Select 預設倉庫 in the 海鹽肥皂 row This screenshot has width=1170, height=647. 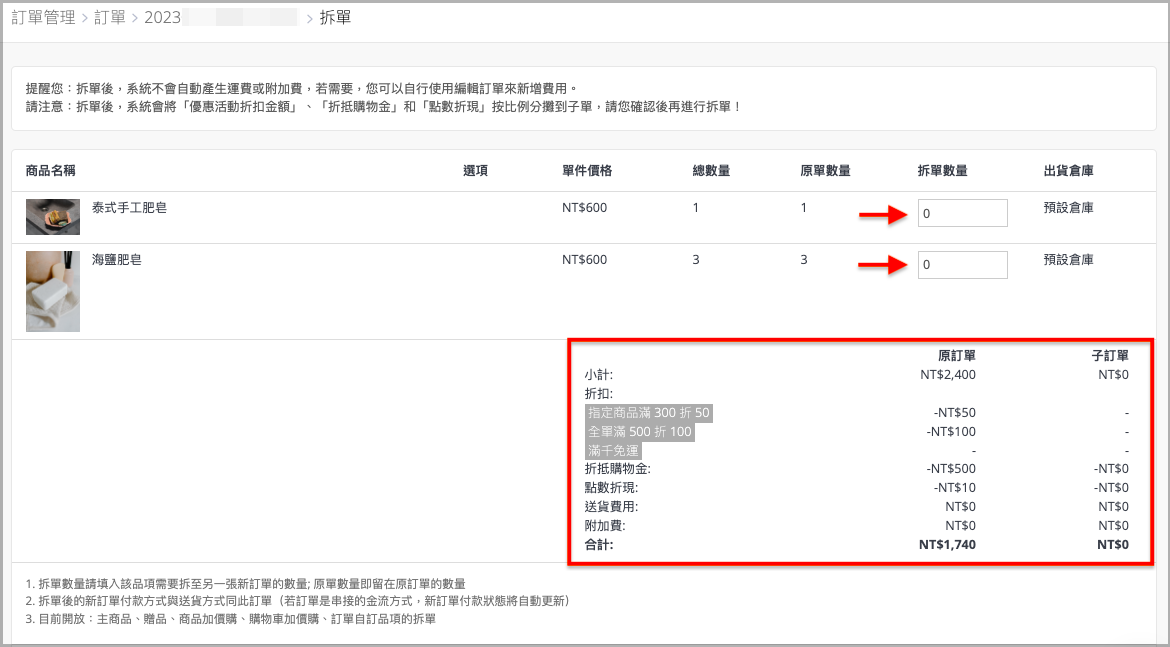click(1068, 260)
